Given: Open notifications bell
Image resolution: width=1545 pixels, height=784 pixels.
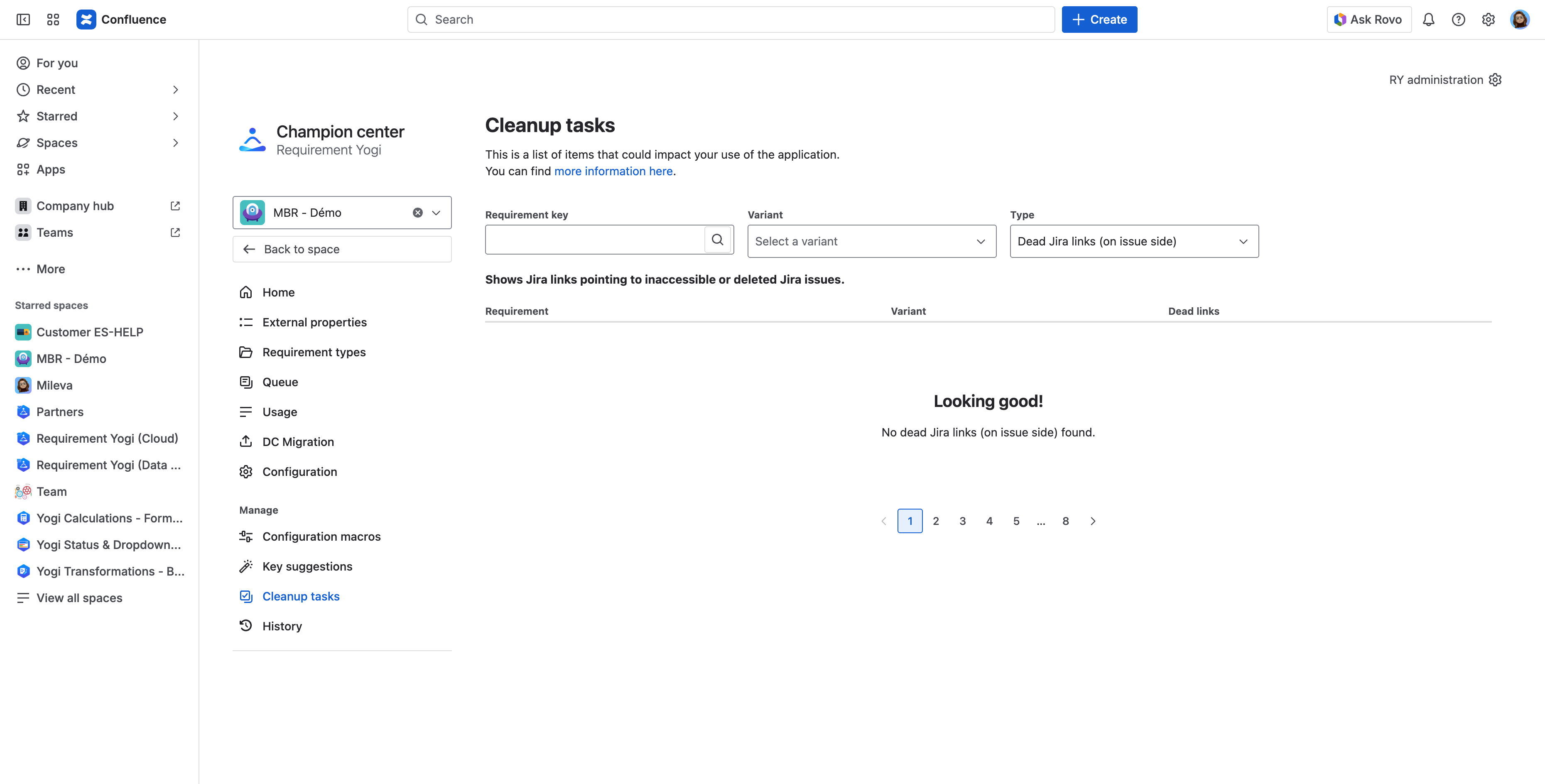Looking at the screenshot, I should 1429,19.
